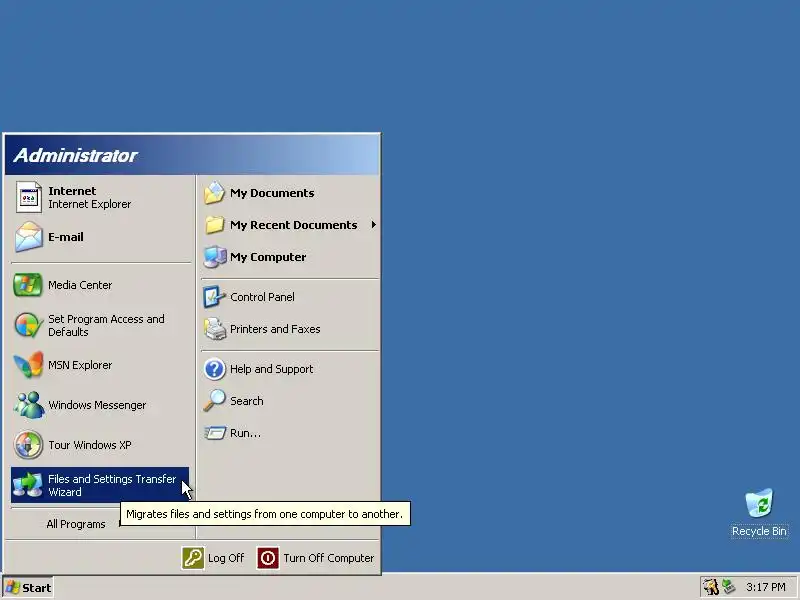Click the Tour Windows XP icon
This screenshot has height=600, width=800.
coord(29,444)
